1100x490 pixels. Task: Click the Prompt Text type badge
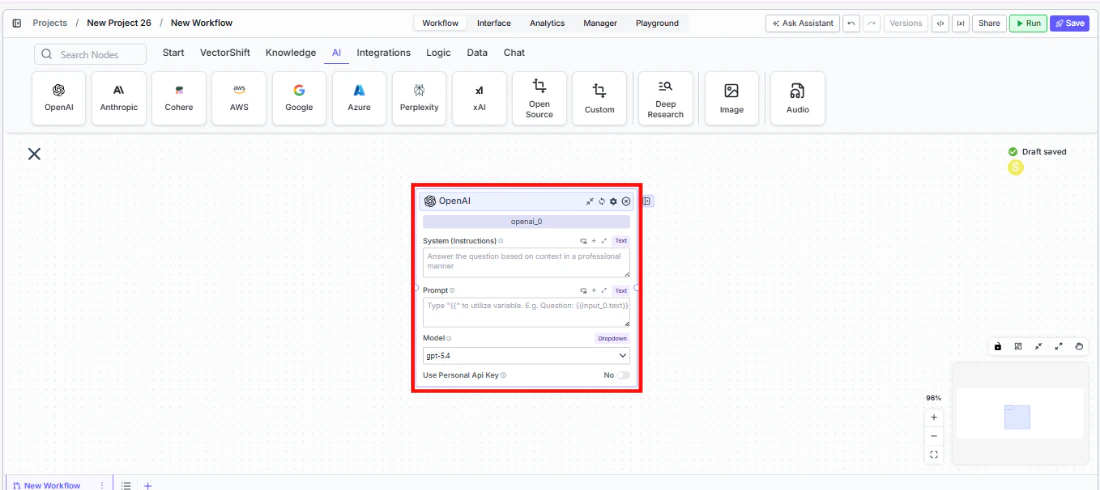(621, 291)
